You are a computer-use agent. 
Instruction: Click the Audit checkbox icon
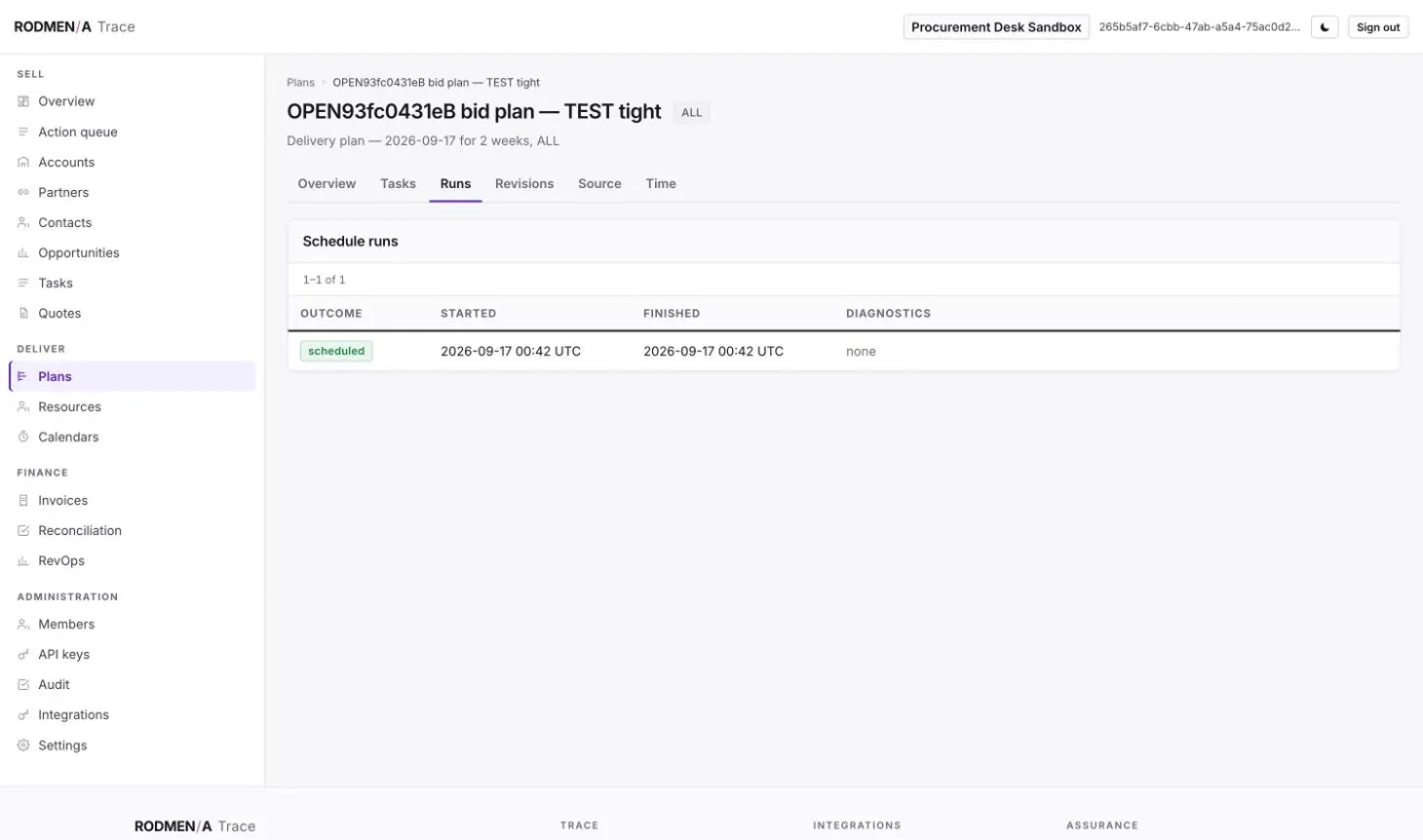coord(23,684)
